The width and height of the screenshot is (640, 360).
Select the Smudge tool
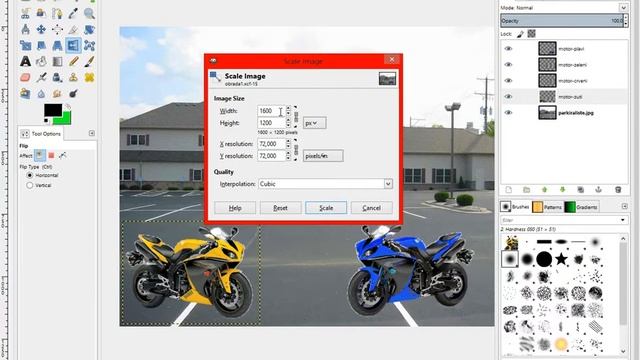pyautogui.click(x=57, y=93)
